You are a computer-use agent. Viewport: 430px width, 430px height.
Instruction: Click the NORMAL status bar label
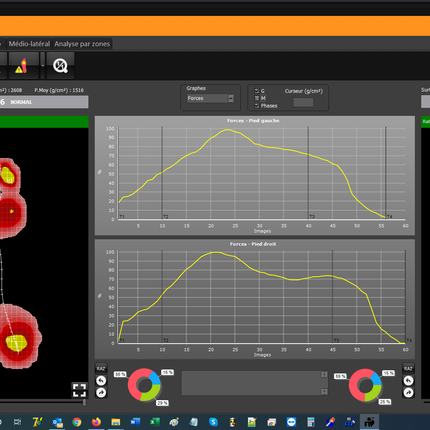(21, 102)
